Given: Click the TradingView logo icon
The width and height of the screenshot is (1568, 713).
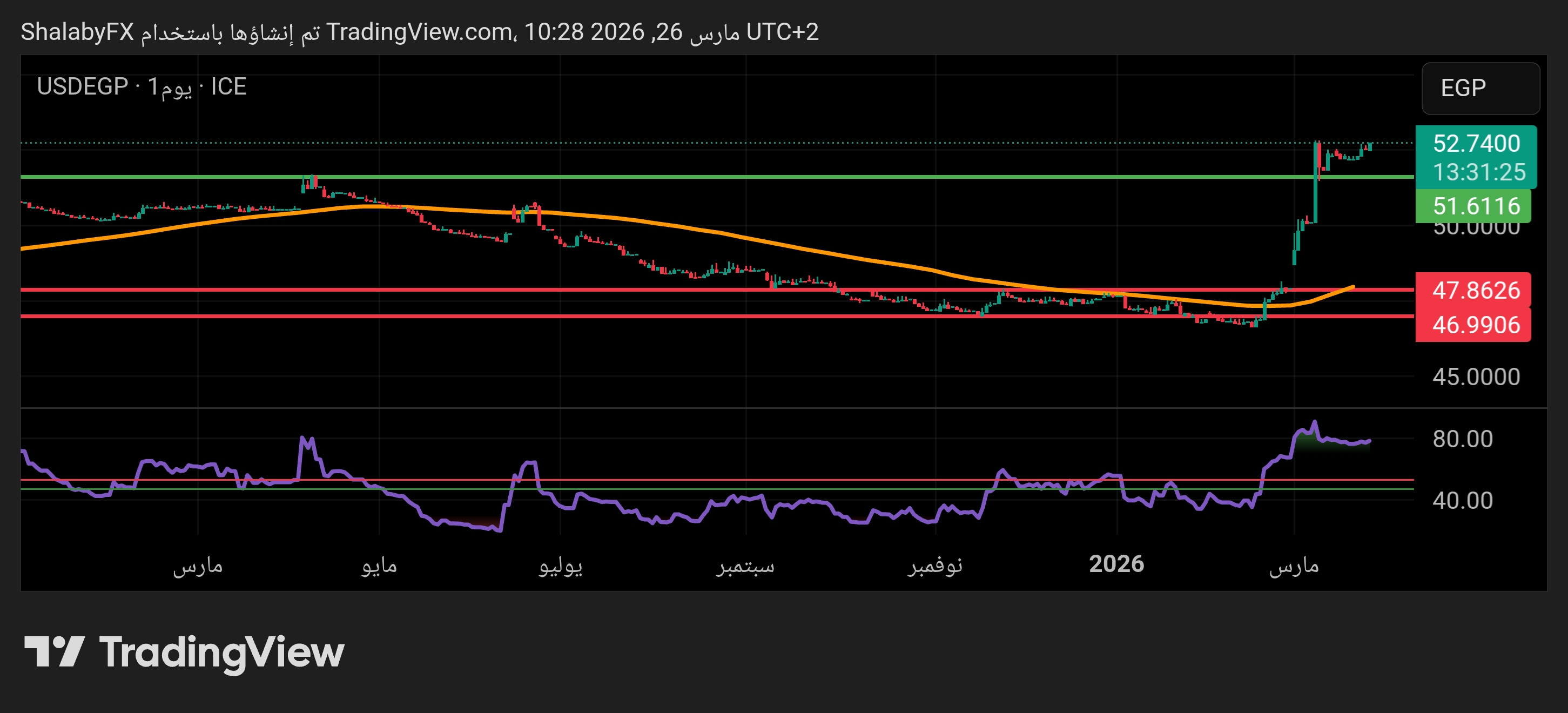Looking at the screenshot, I should pyautogui.click(x=53, y=651).
